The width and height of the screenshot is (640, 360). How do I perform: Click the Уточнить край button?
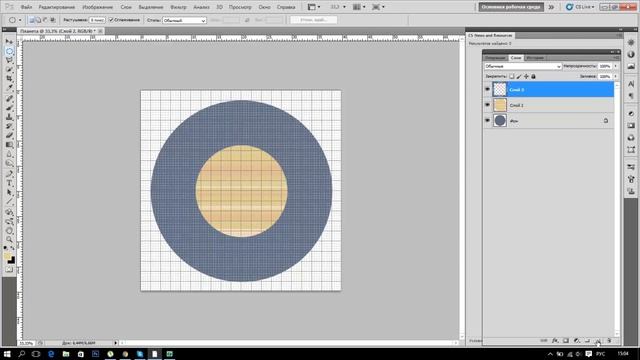point(313,20)
